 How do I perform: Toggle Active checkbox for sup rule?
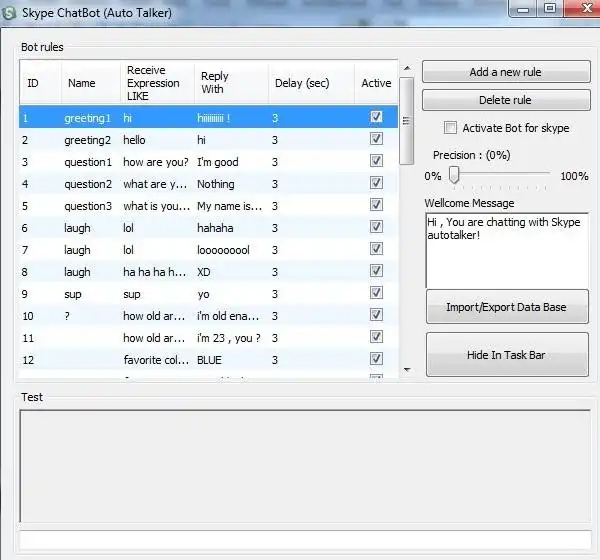click(x=376, y=293)
